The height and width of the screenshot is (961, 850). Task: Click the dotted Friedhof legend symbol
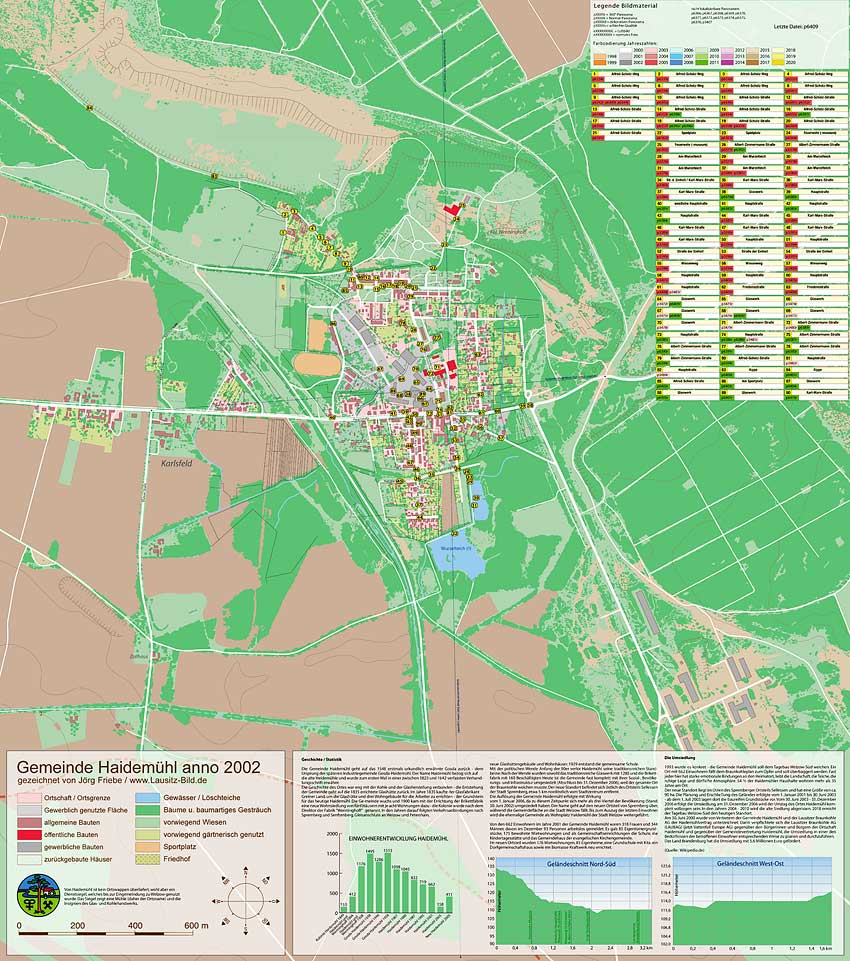(x=146, y=858)
